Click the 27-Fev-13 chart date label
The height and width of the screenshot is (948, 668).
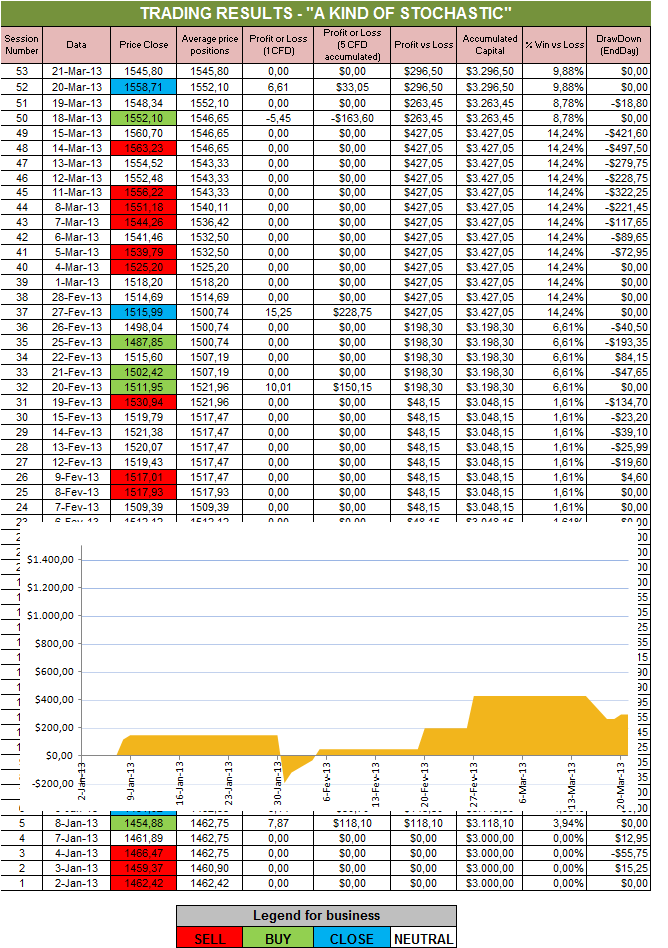pos(473,784)
